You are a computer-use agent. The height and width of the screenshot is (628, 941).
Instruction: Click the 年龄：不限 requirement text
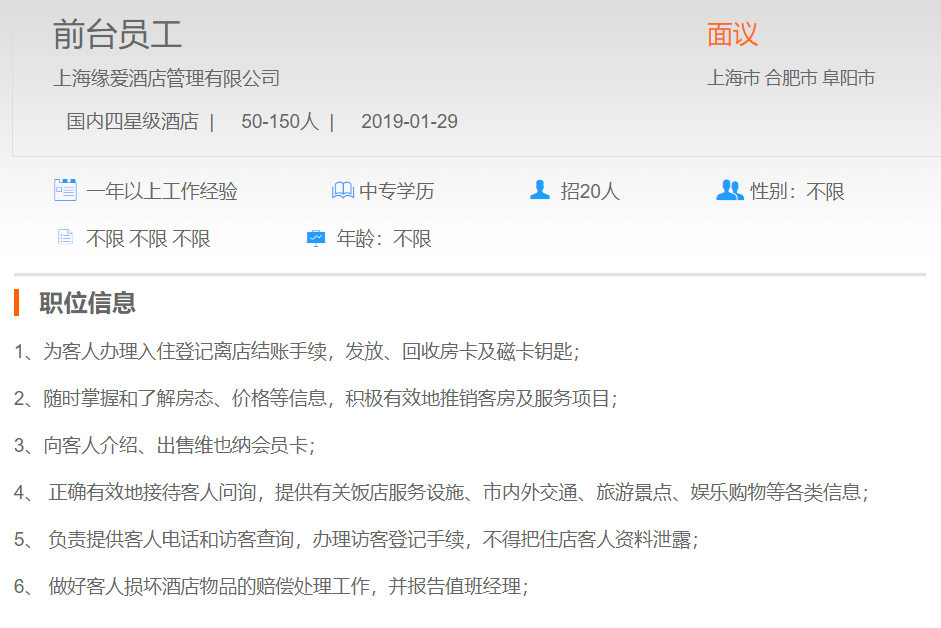point(384,239)
